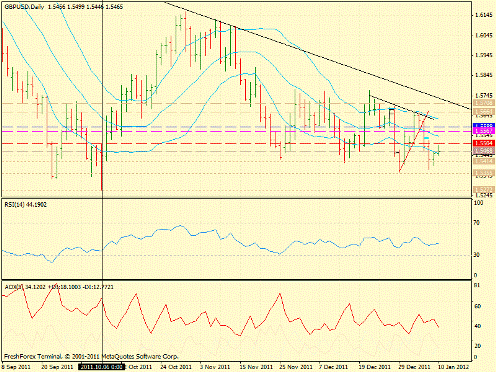This screenshot has width=496, height=372.
Task: Click the RSI(14) indicator label
Action: (25, 204)
